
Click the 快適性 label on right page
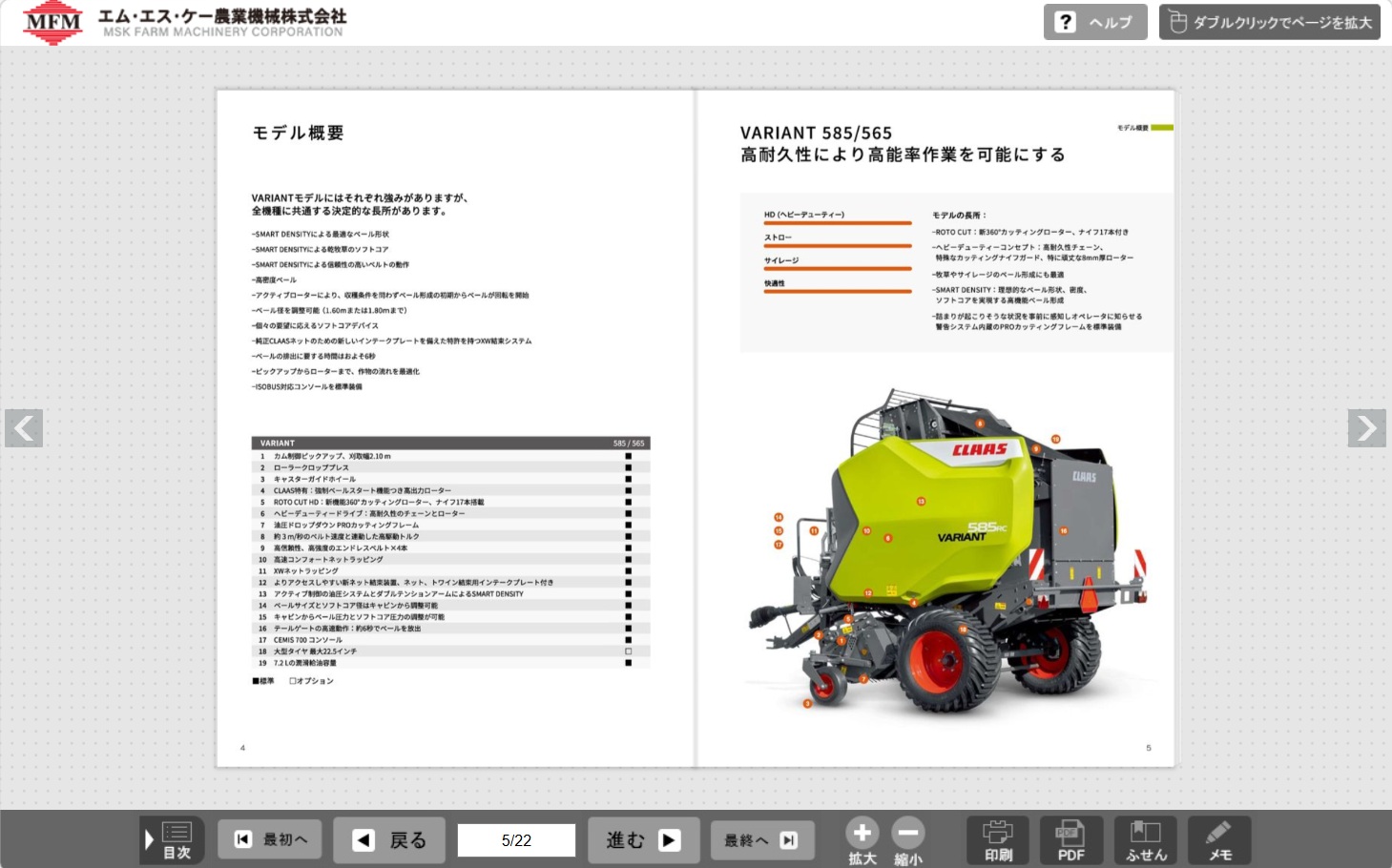(775, 283)
